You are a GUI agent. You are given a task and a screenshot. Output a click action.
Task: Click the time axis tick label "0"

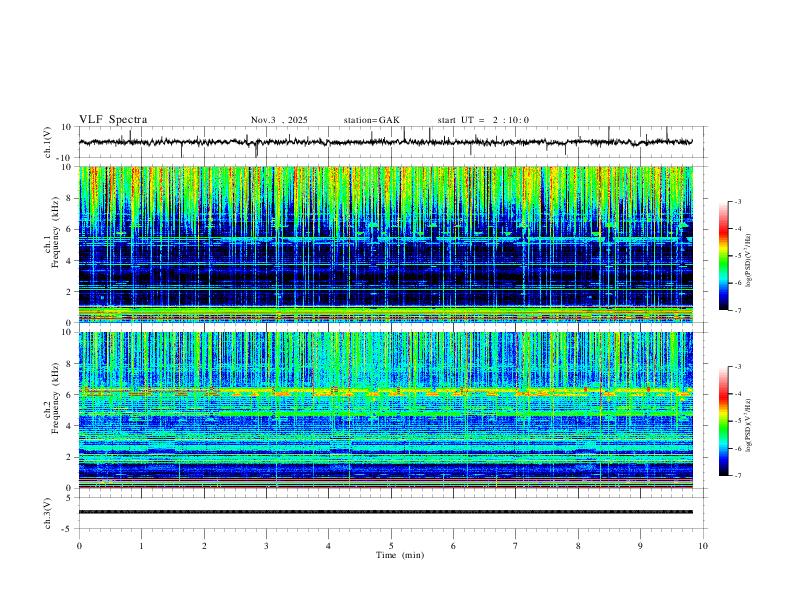[x=79, y=546]
